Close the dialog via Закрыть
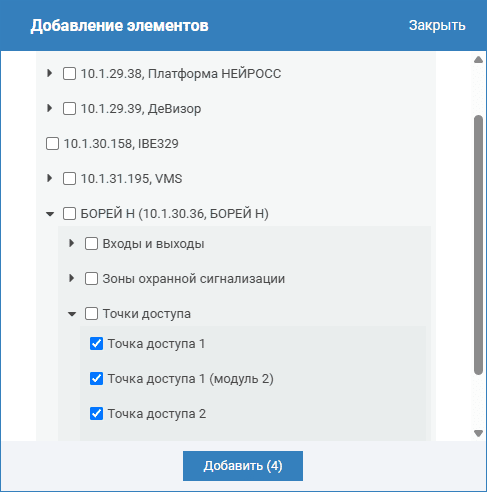The height and width of the screenshot is (492, 487). pyautogui.click(x=437, y=25)
